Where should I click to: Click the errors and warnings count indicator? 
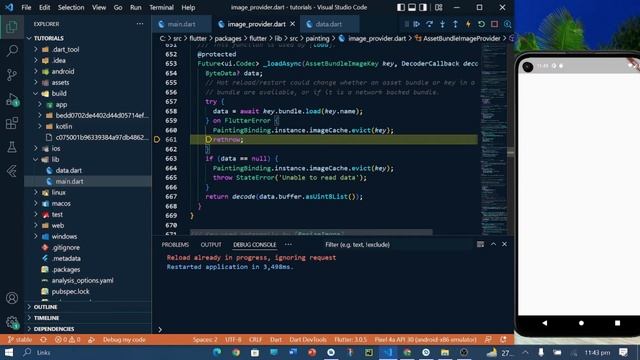tap(67, 339)
